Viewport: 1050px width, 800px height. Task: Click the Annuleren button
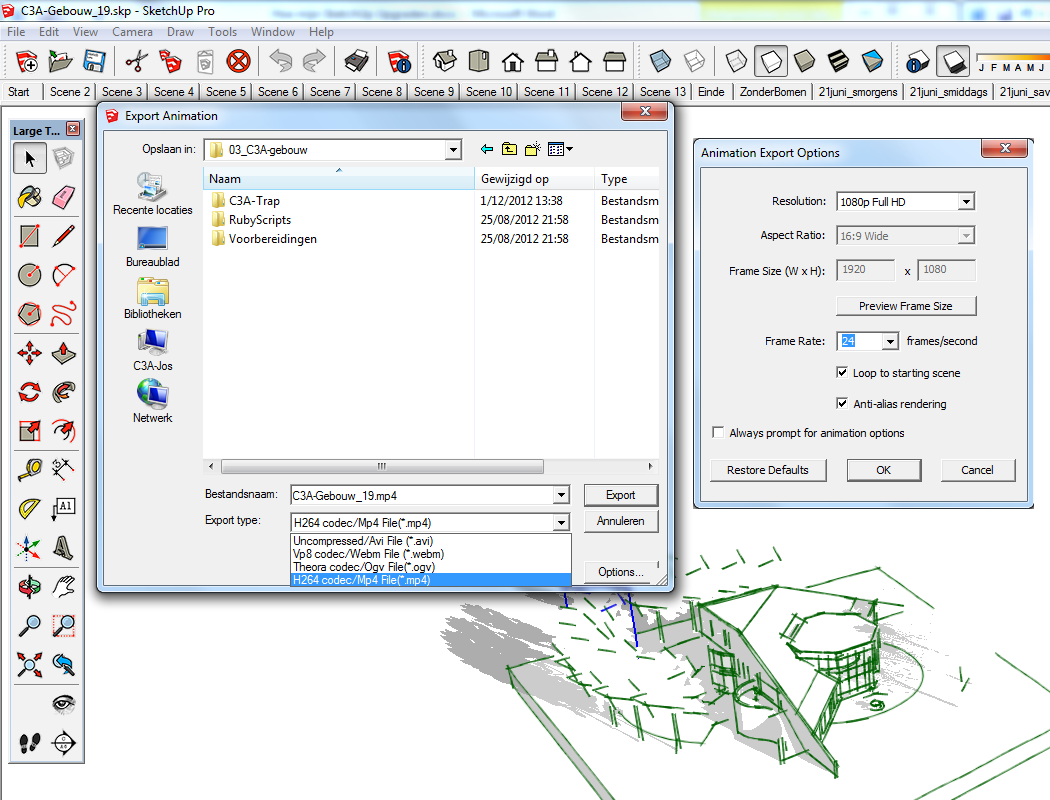click(621, 521)
